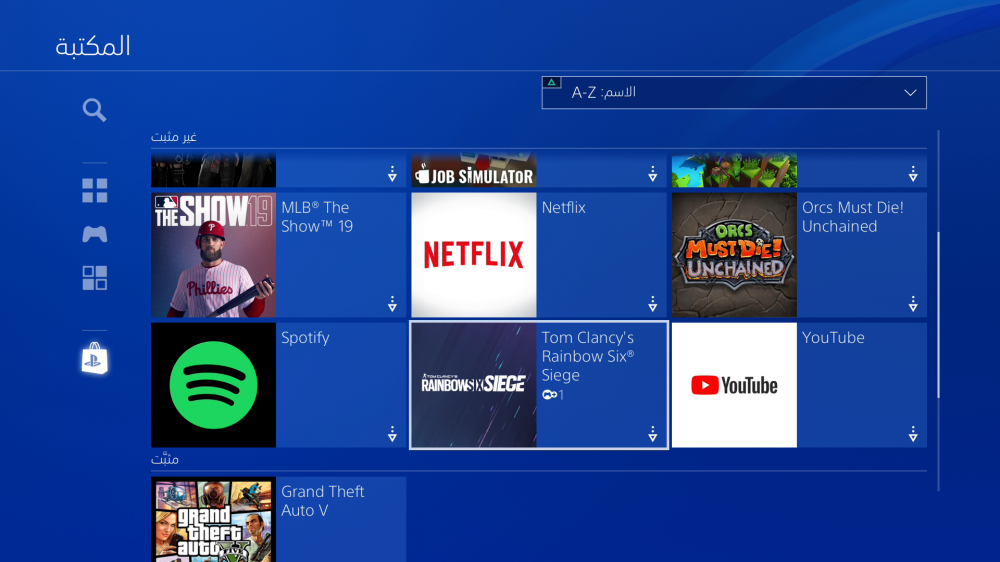Click the 'Grand Theft Auto V' title text
The height and width of the screenshot is (562, 1000).
pyautogui.click(x=323, y=501)
